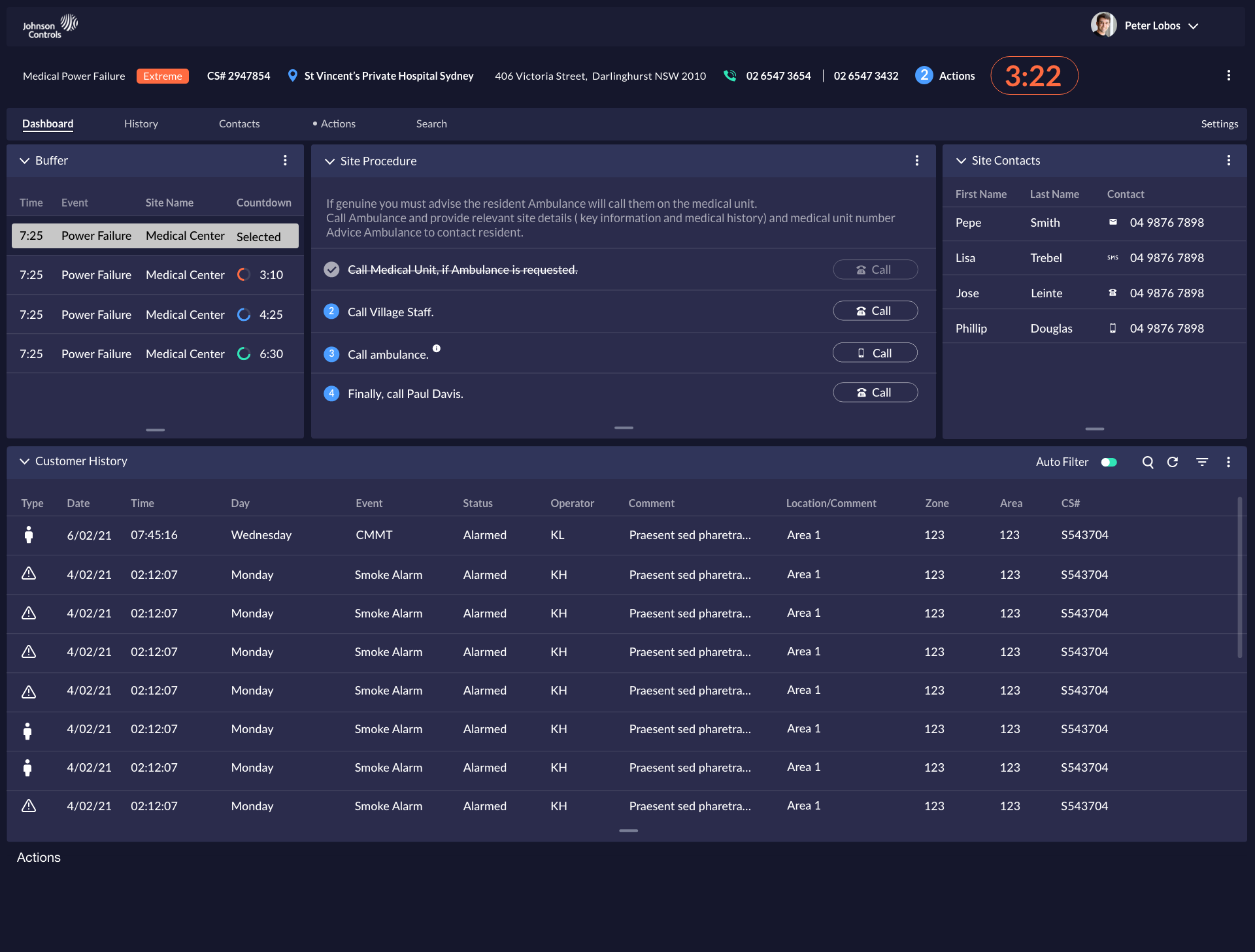Open the filter icon in Customer History
Image resolution: width=1255 pixels, height=952 pixels.
pyautogui.click(x=1201, y=462)
